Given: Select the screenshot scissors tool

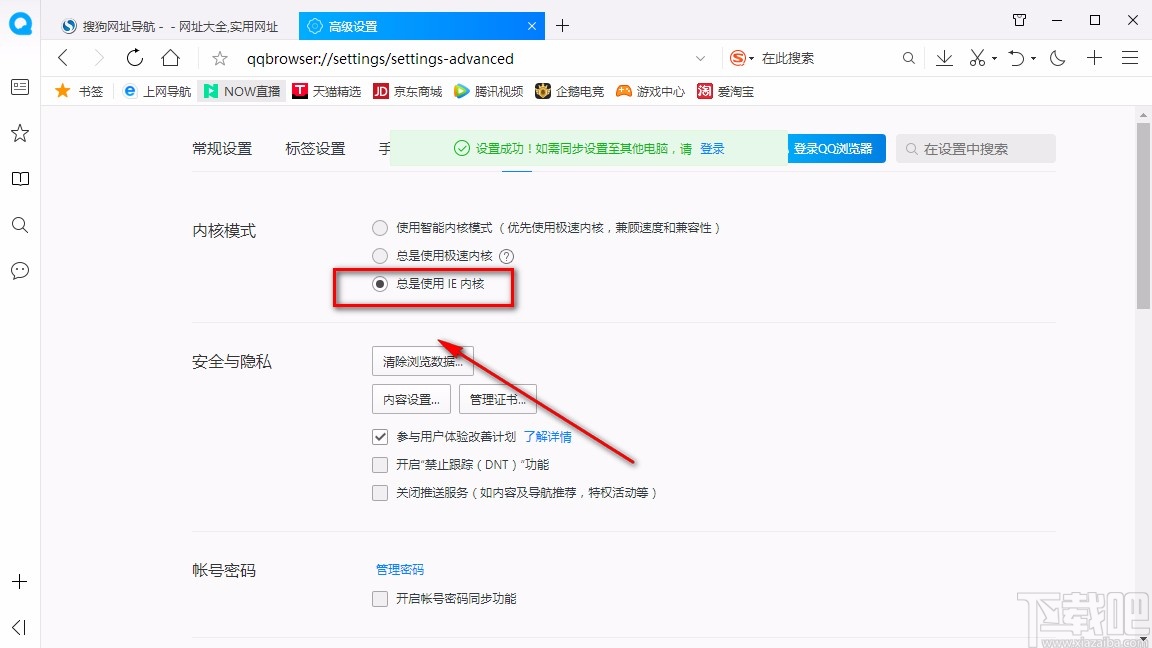Looking at the screenshot, I should point(975,58).
